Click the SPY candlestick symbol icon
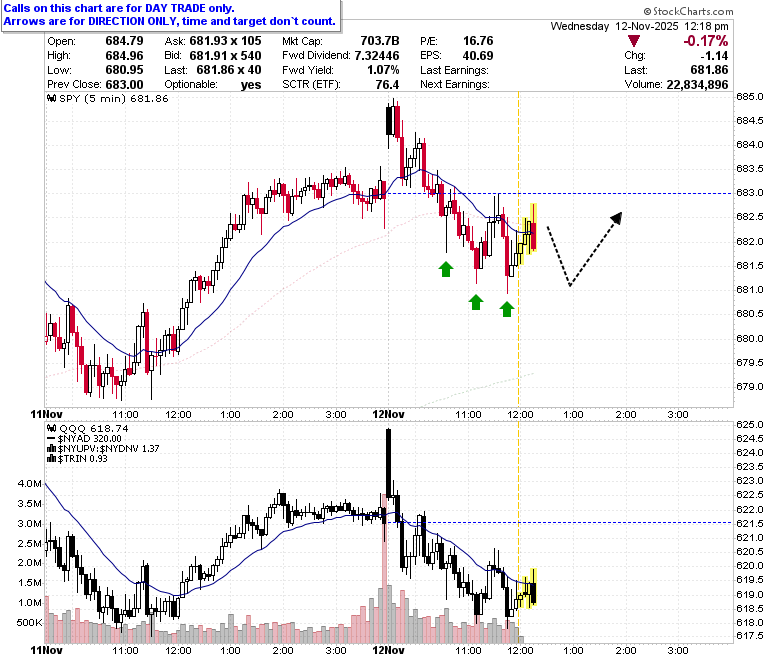 pyautogui.click(x=52, y=98)
